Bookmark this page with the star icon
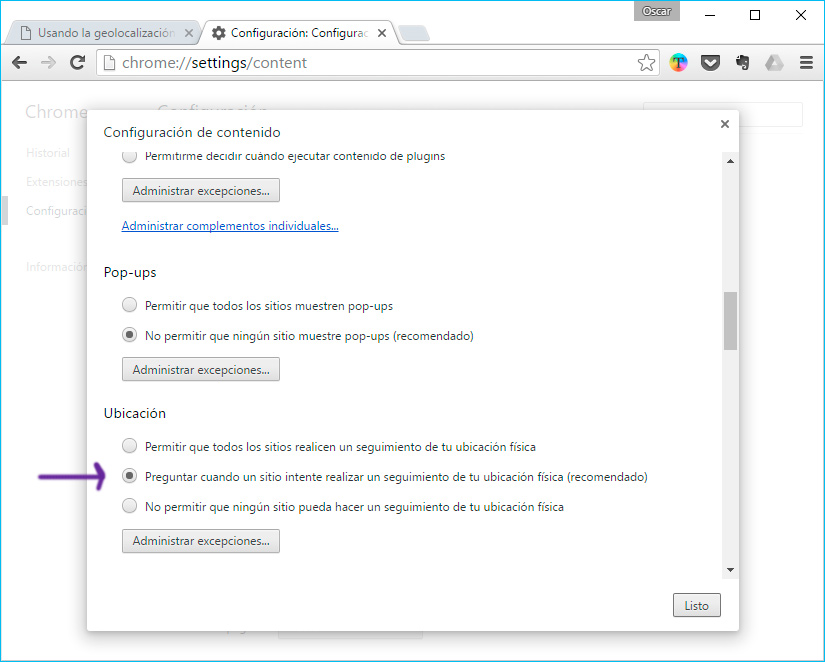The height and width of the screenshot is (662, 825). [x=646, y=63]
